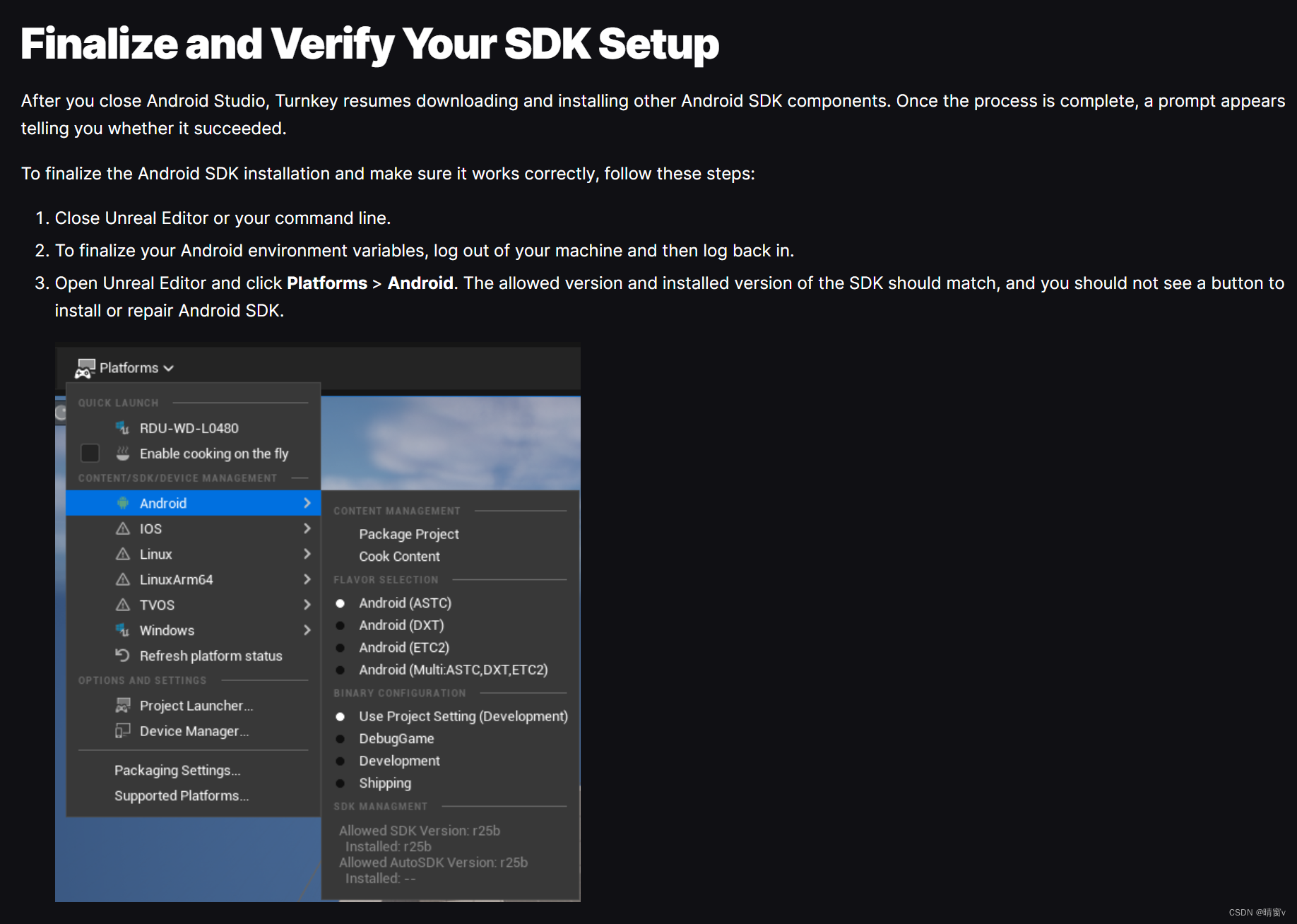1297x924 pixels.
Task: Click the Windows platform icon
Action: pyautogui.click(x=123, y=630)
